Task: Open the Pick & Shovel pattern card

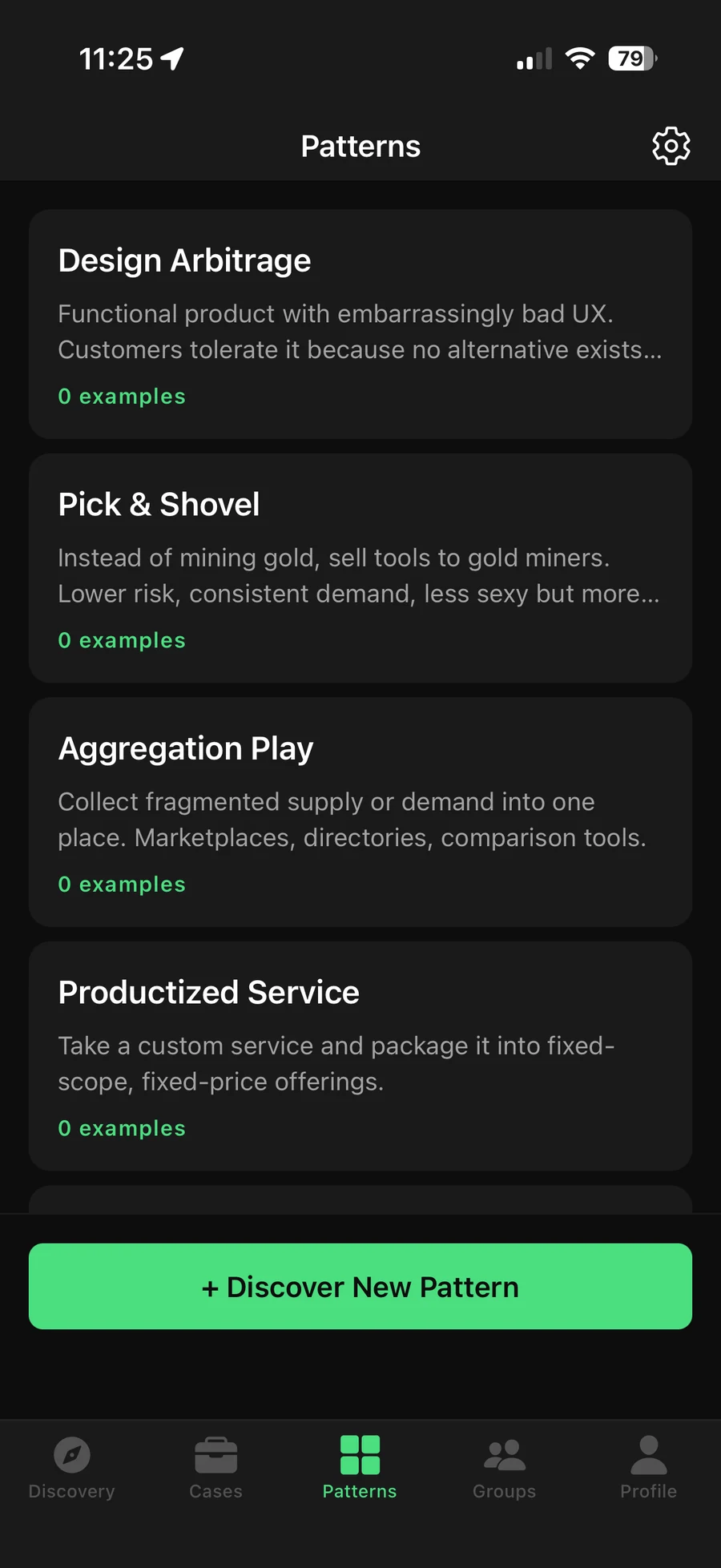Action: click(x=360, y=568)
